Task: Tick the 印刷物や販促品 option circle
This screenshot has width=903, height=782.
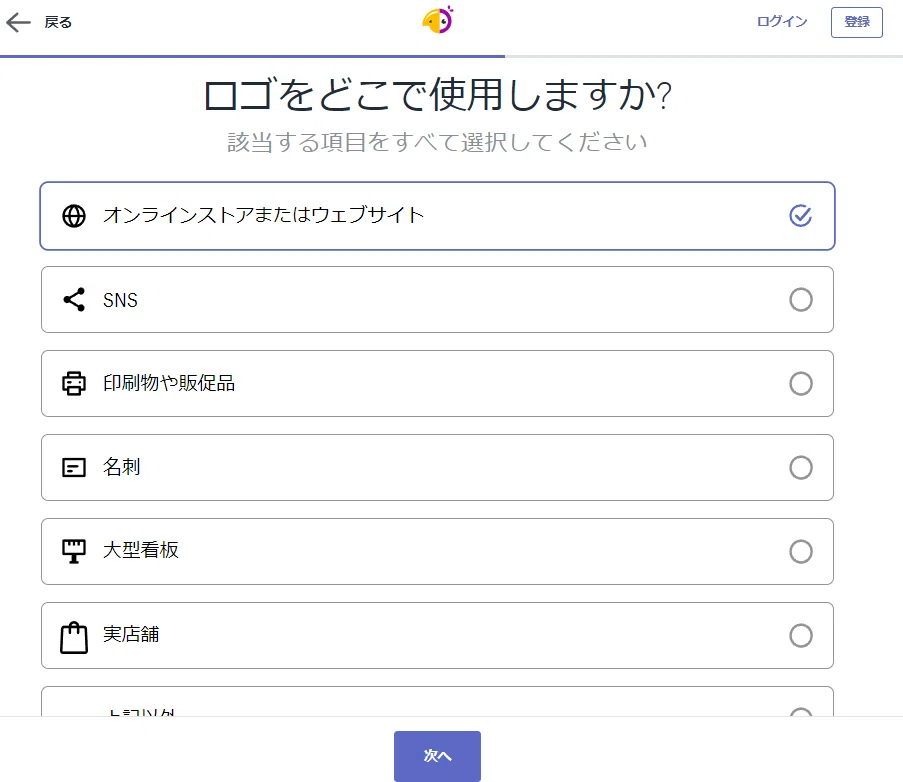Action: point(800,384)
